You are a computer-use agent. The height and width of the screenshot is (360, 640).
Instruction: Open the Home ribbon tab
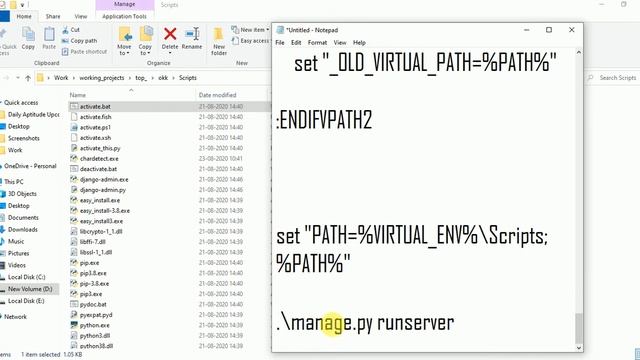point(24,16)
